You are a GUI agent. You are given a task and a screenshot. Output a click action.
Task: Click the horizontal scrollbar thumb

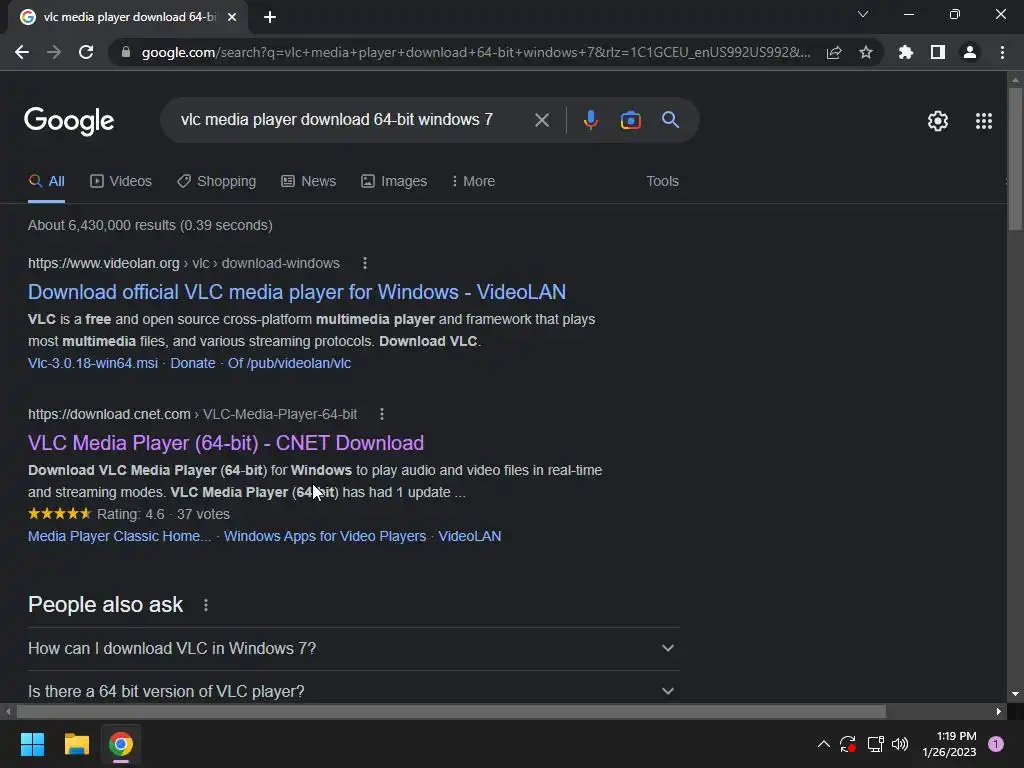[x=451, y=712]
